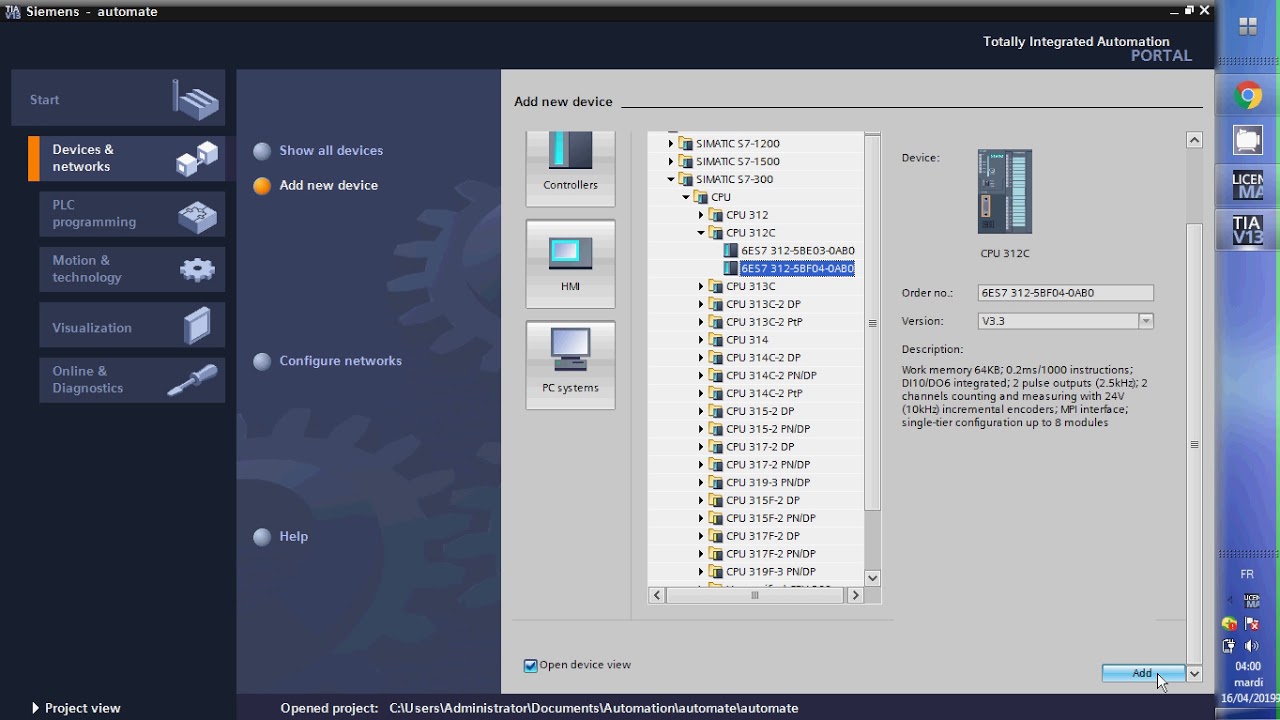This screenshot has height=720, width=1280.
Task: Click the Add new device panel scroll-up arrow
Action: pos(1194,140)
